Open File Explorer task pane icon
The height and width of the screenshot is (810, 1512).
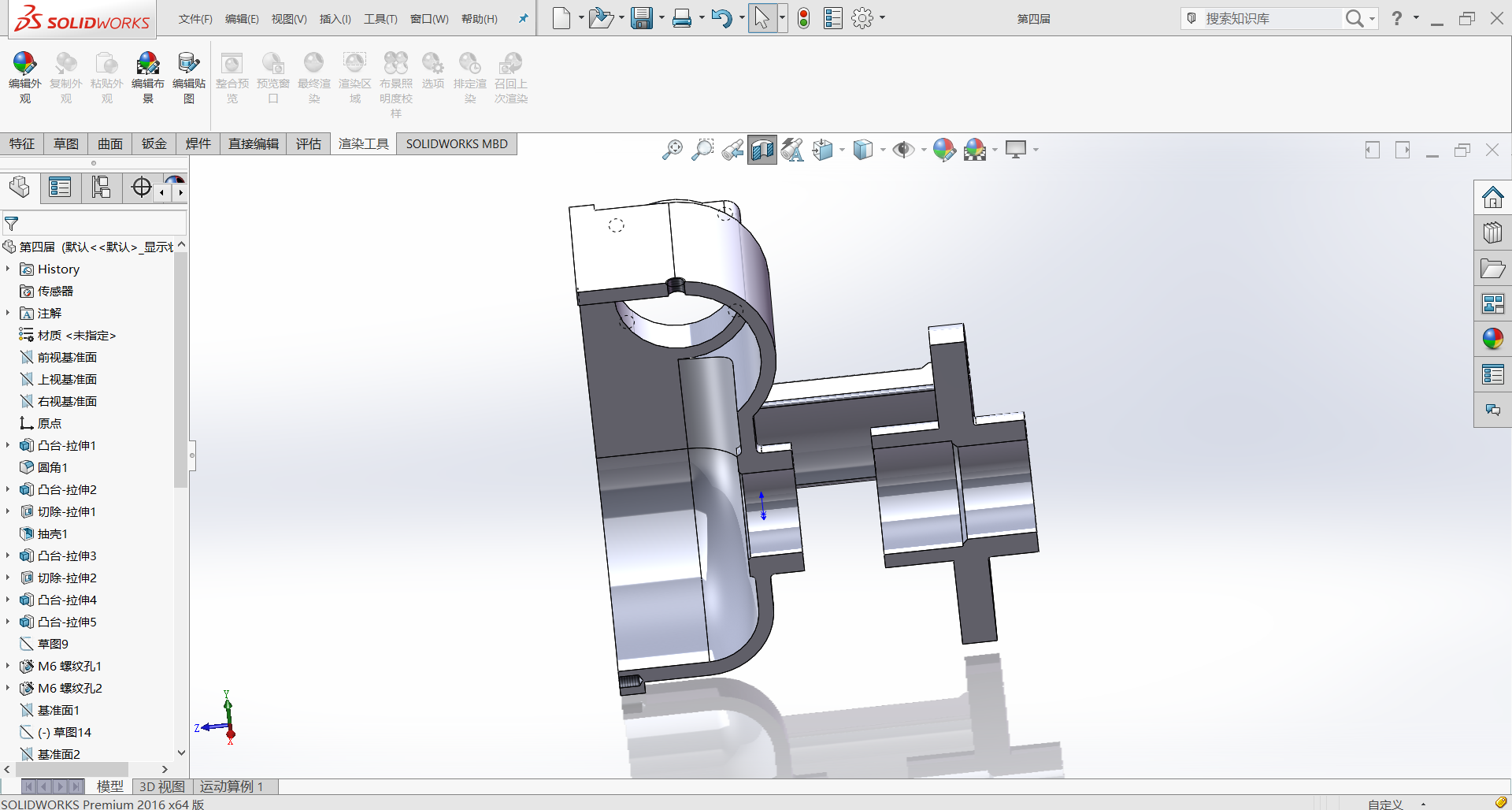tap(1492, 268)
